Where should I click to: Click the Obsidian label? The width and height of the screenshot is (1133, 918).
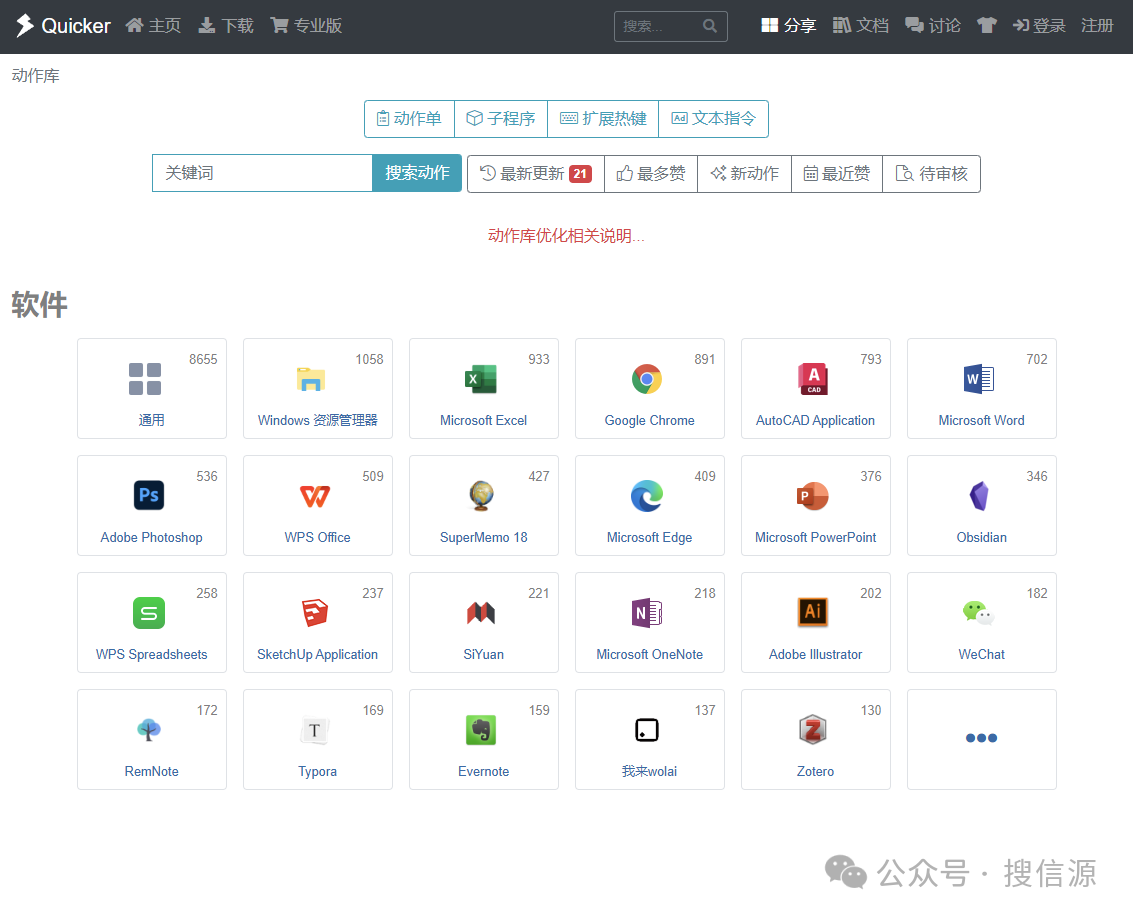tap(981, 538)
